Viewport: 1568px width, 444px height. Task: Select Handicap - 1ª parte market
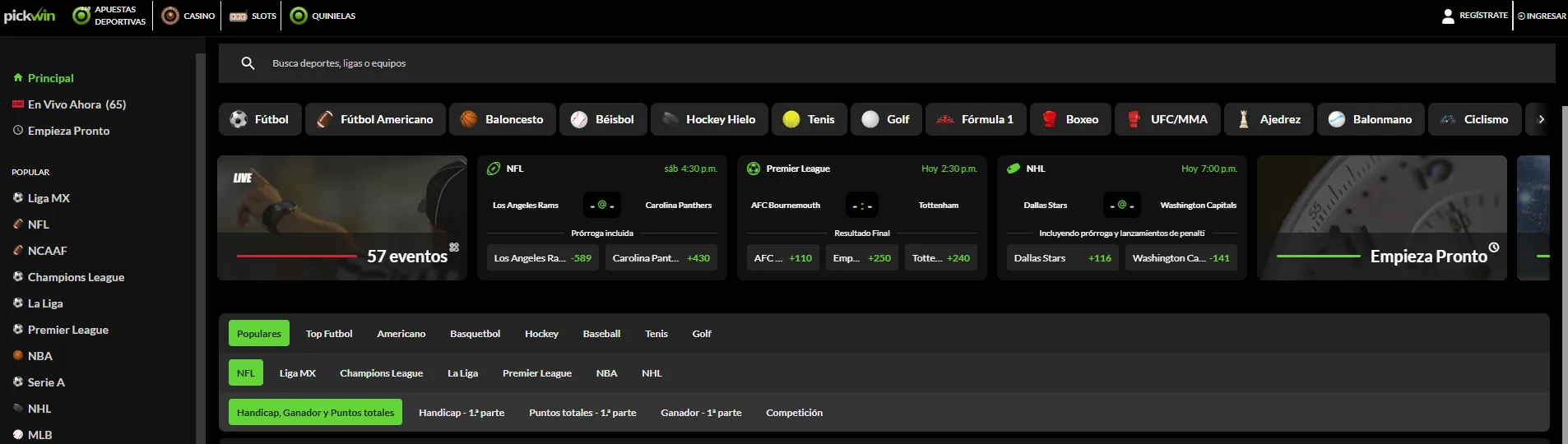point(462,412)
